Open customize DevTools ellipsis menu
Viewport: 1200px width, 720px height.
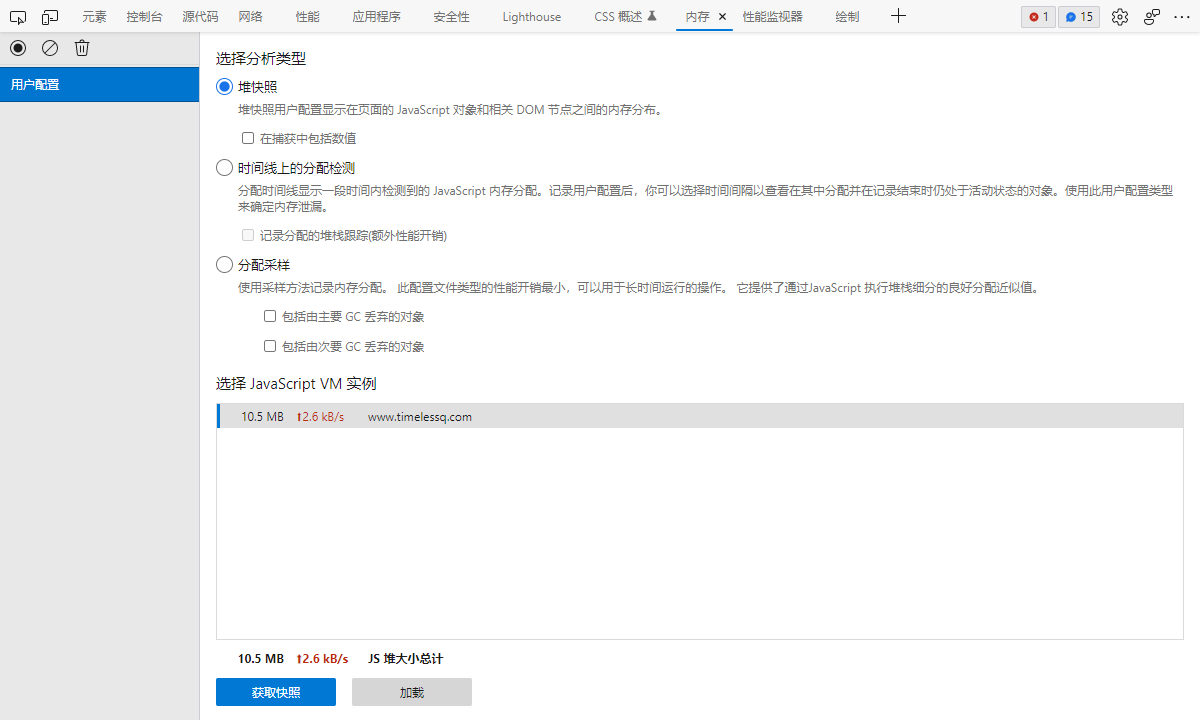[x=1182, y=17]
